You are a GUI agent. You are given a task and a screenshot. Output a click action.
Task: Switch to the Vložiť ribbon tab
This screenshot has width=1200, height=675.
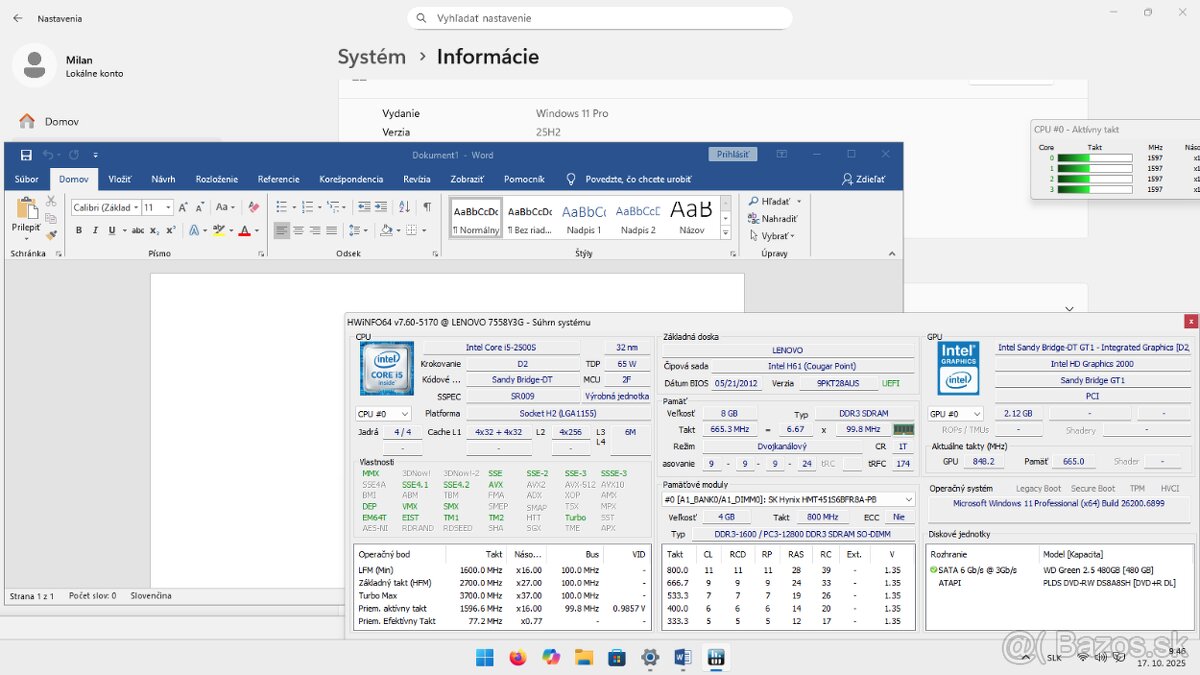pos(120,179)
